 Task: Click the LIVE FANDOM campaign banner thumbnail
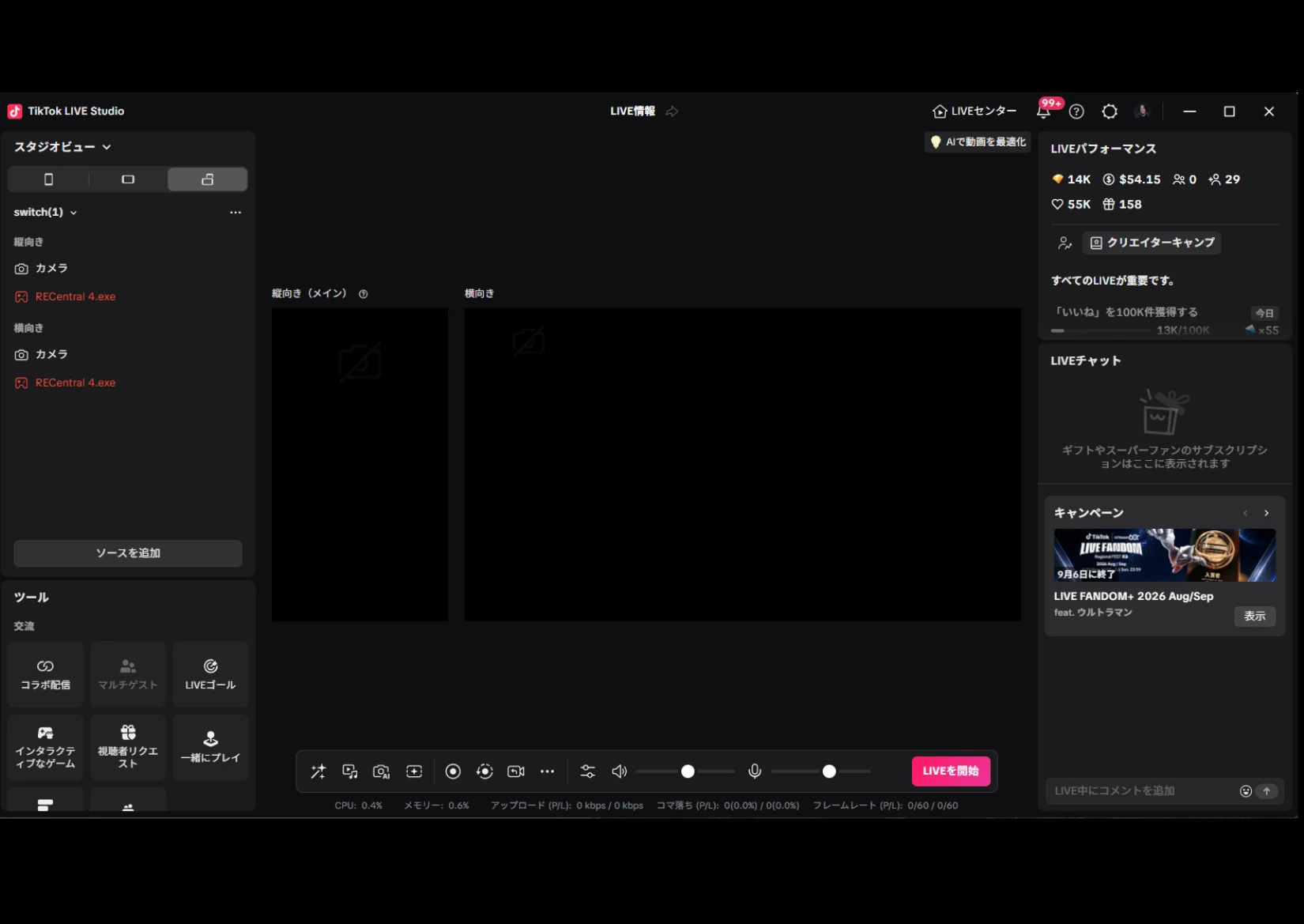1165,556
